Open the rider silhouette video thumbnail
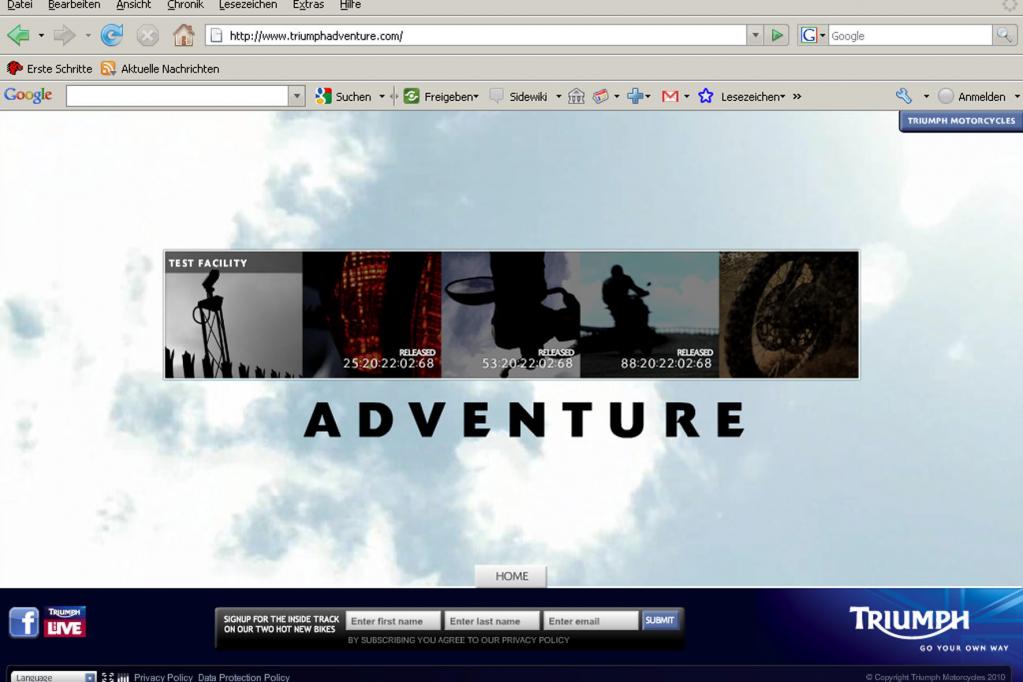Screen dimensions: 1023x682 pyautogui.click(x=650, y=315)
